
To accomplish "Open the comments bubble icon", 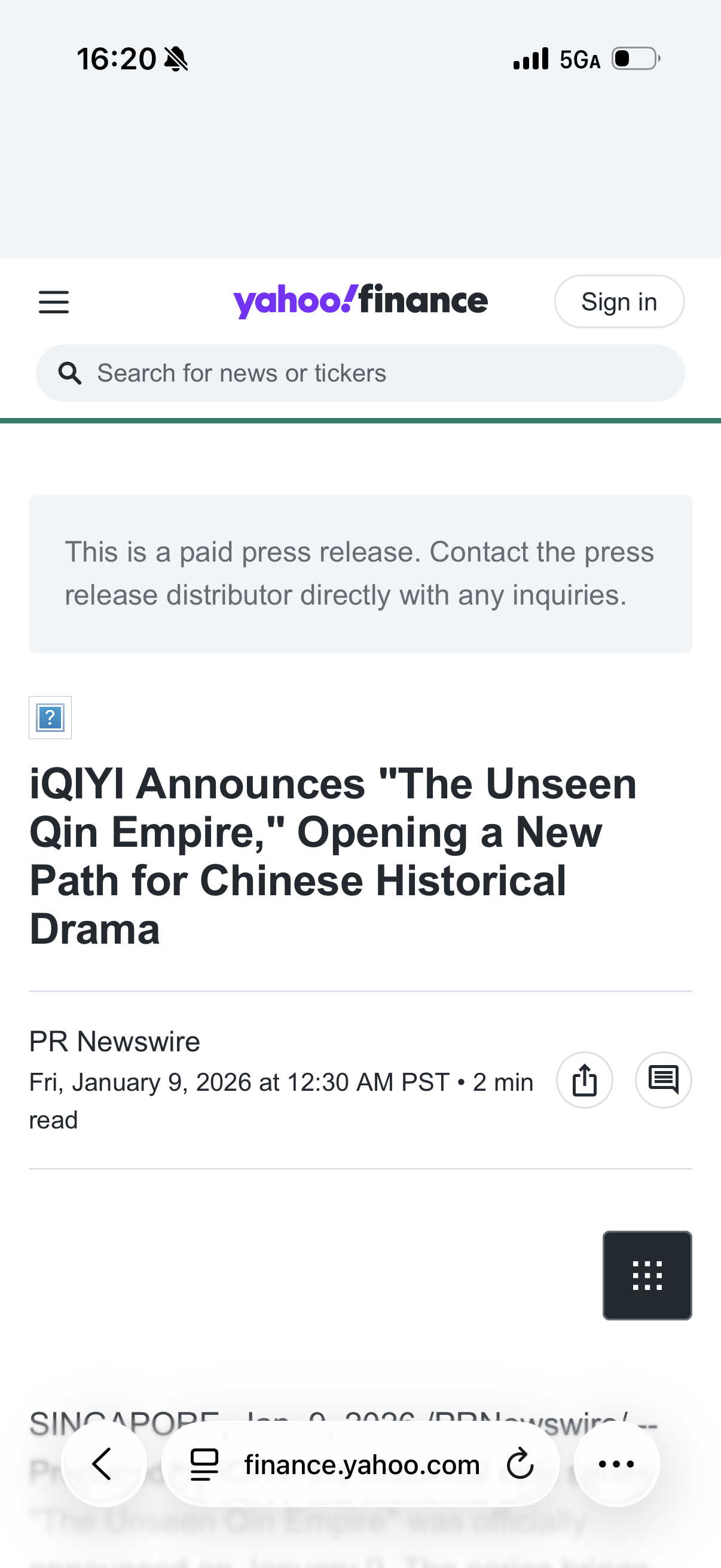I will pyautogui.click(x=663, y=1081).
